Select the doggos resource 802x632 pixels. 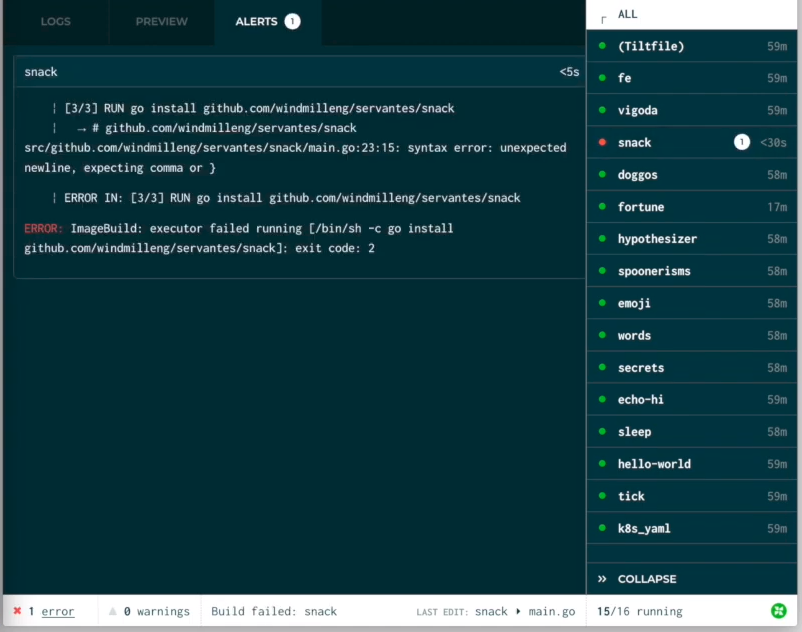point(692,175)
